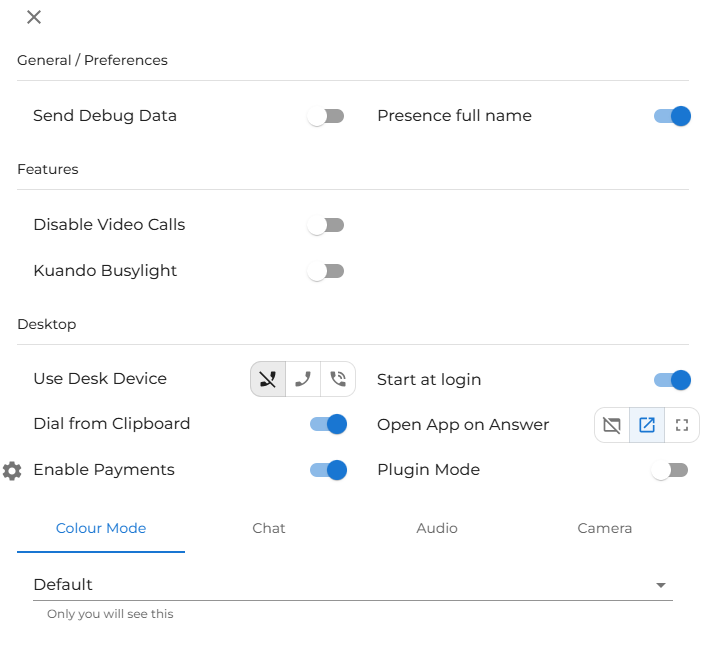Choose the plain handset desk device icon

point(303,379)
